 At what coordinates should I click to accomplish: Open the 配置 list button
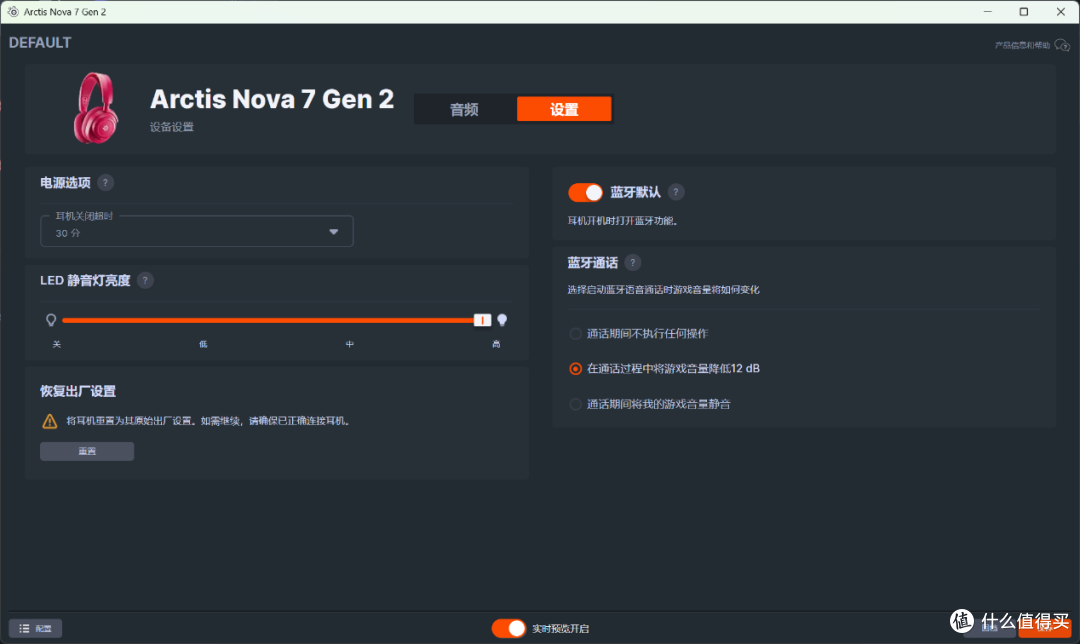pos(35,628)
